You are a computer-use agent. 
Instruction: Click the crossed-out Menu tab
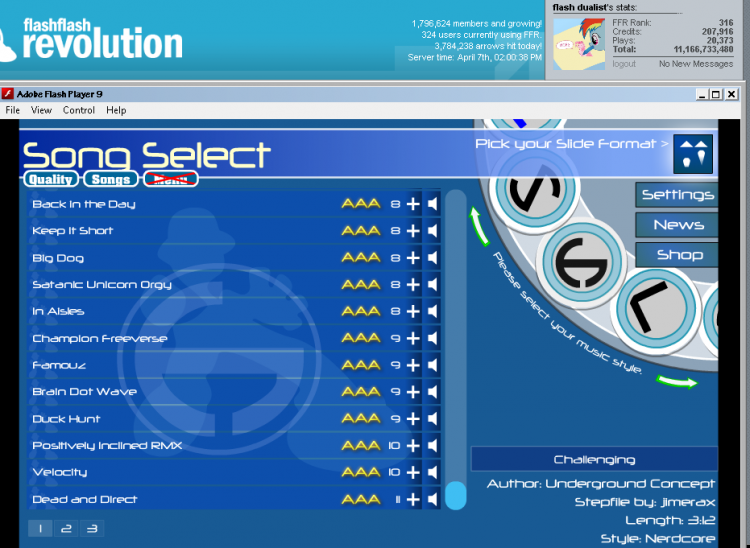pos(171,179)
